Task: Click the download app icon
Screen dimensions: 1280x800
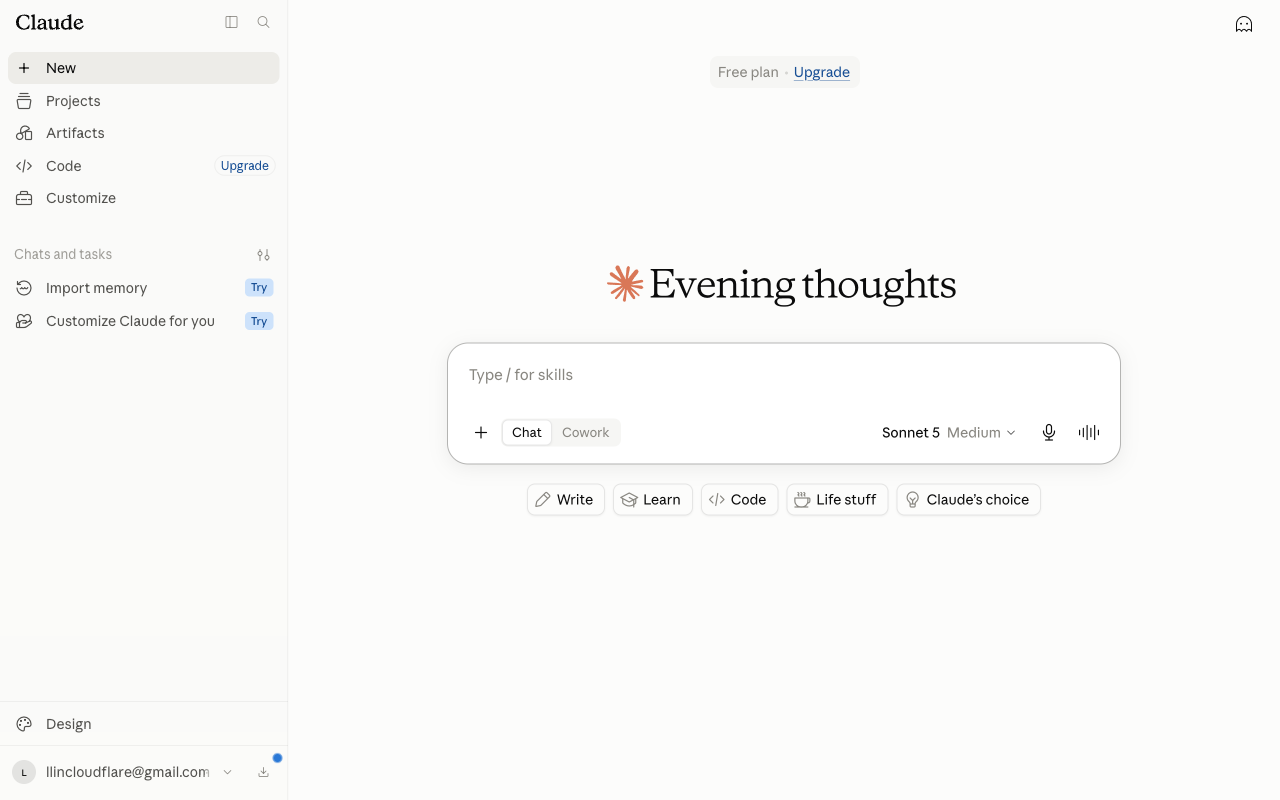Action: [x=263, y=772]
